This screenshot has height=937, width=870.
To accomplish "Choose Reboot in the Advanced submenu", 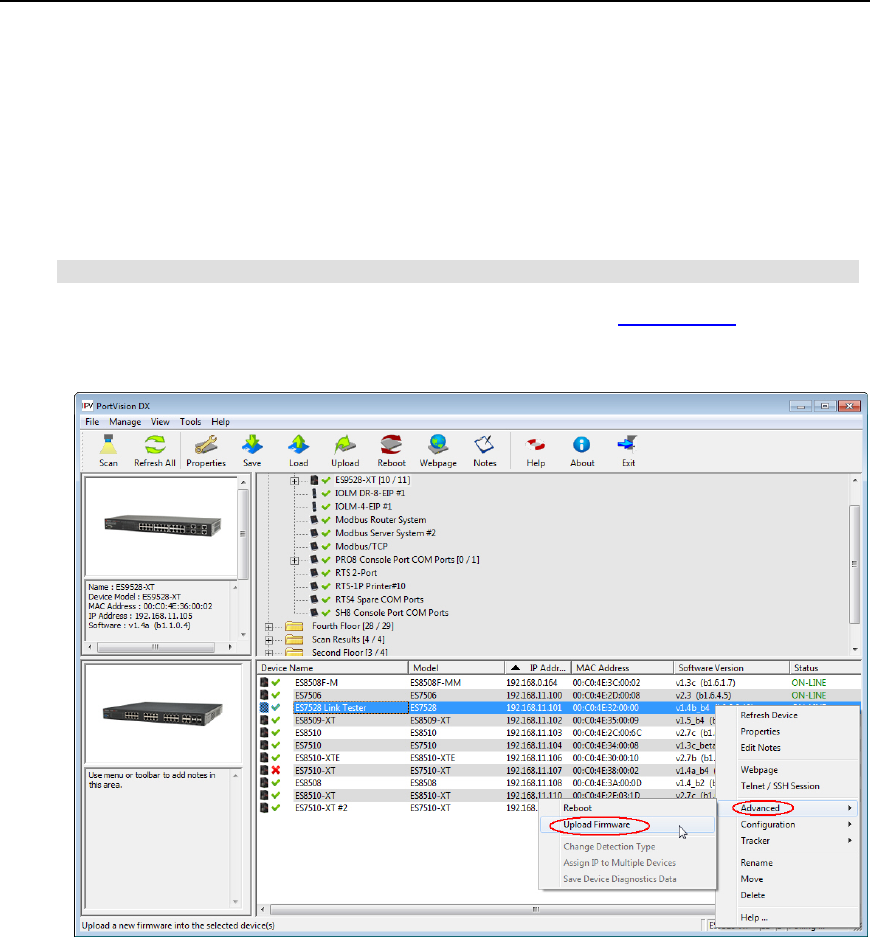I will pos(627,808).
